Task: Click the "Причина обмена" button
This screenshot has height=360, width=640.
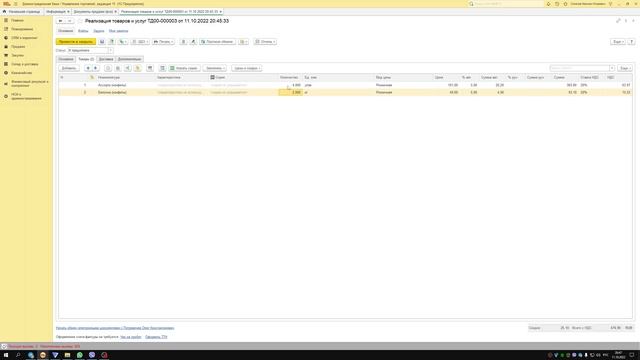Action: point(217,42)
